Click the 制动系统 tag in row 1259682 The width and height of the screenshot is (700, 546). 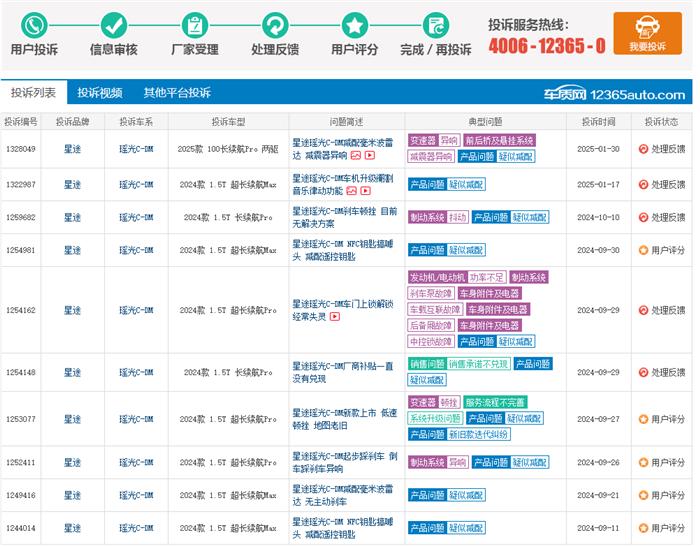[427, 218]
